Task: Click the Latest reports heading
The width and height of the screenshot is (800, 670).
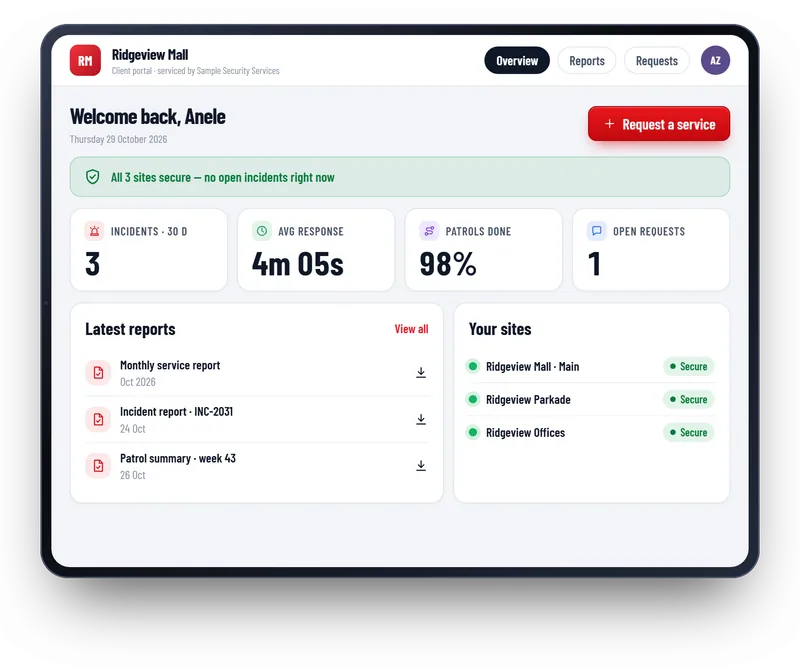Action: click(130, 329)
